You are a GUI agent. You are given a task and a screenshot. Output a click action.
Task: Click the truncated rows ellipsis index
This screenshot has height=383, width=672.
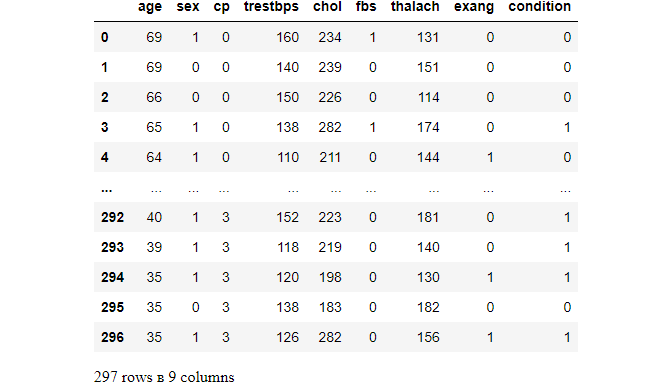[x=106, y=190]
